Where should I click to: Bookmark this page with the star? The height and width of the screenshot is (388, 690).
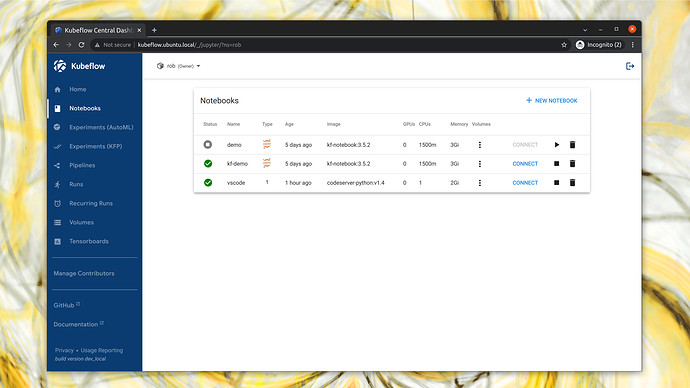tap(564, 45)
